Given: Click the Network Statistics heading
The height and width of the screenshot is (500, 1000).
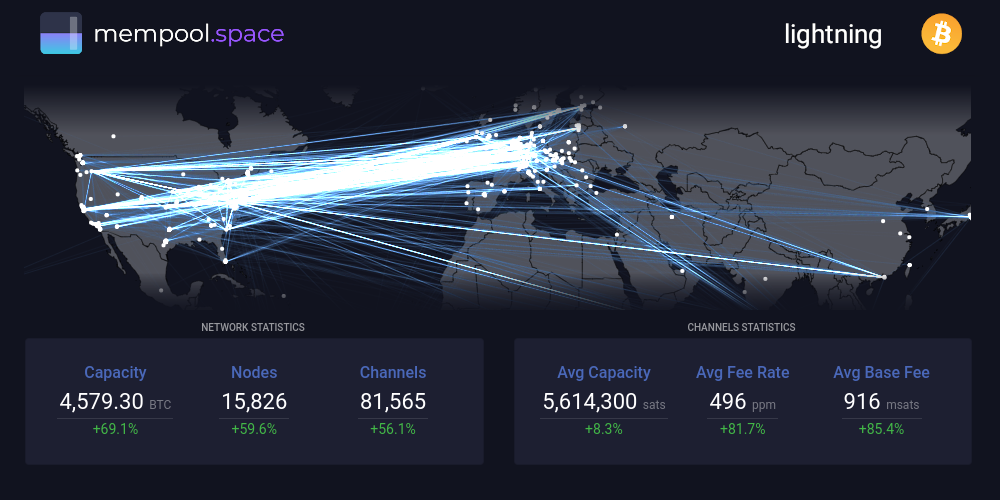Looking at the screenshot, I should coord(253,327).
